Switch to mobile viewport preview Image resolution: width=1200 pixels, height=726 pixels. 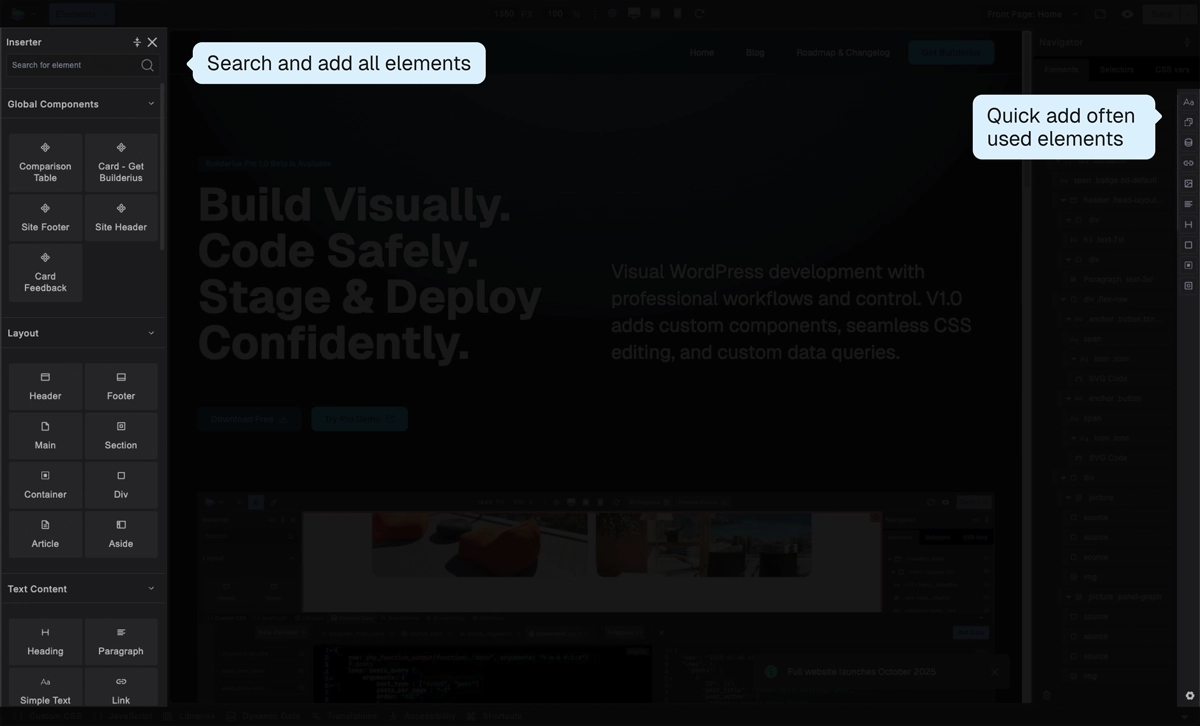[678, 13]
